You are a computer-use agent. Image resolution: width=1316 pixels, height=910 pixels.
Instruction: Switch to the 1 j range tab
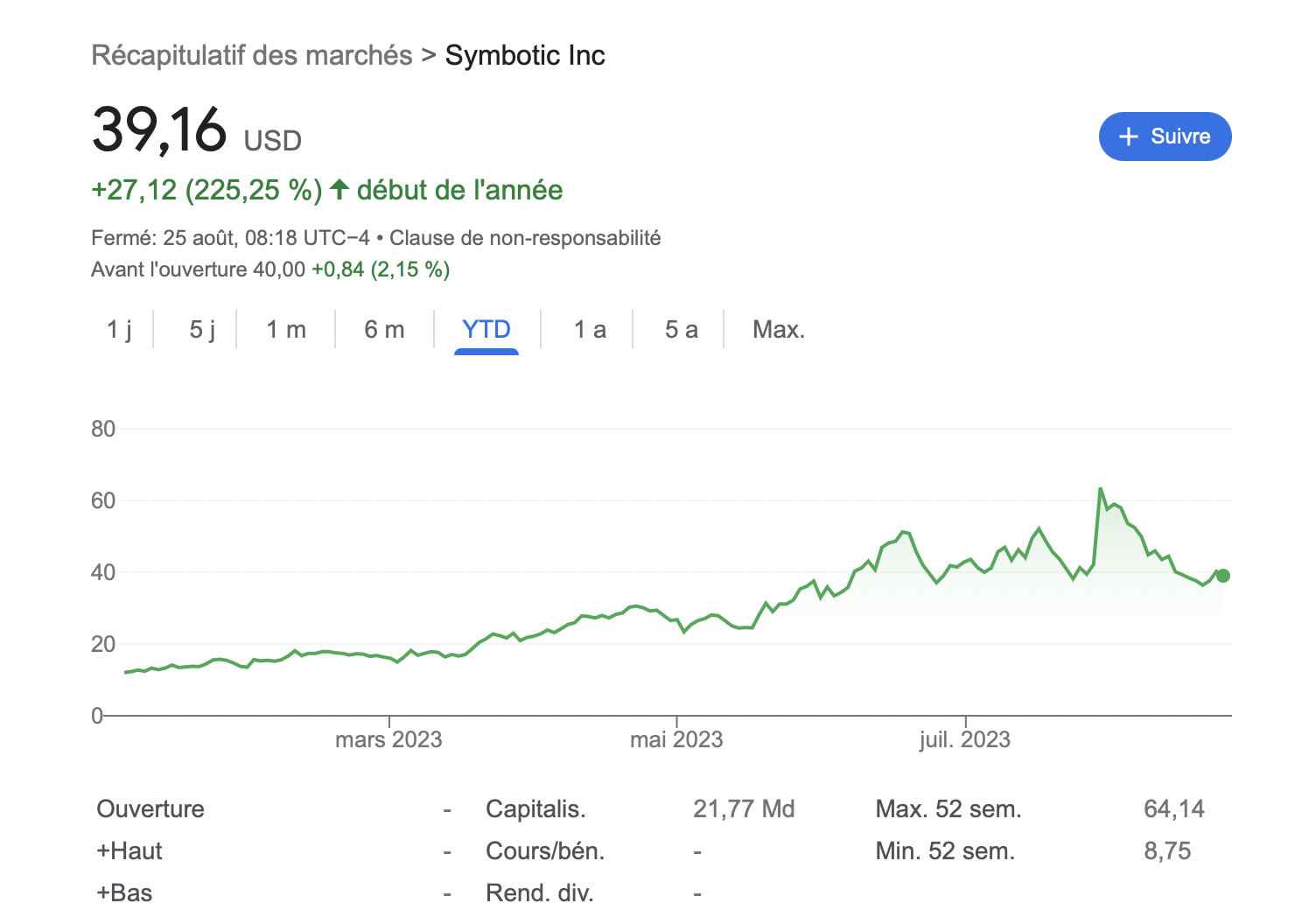119,329
